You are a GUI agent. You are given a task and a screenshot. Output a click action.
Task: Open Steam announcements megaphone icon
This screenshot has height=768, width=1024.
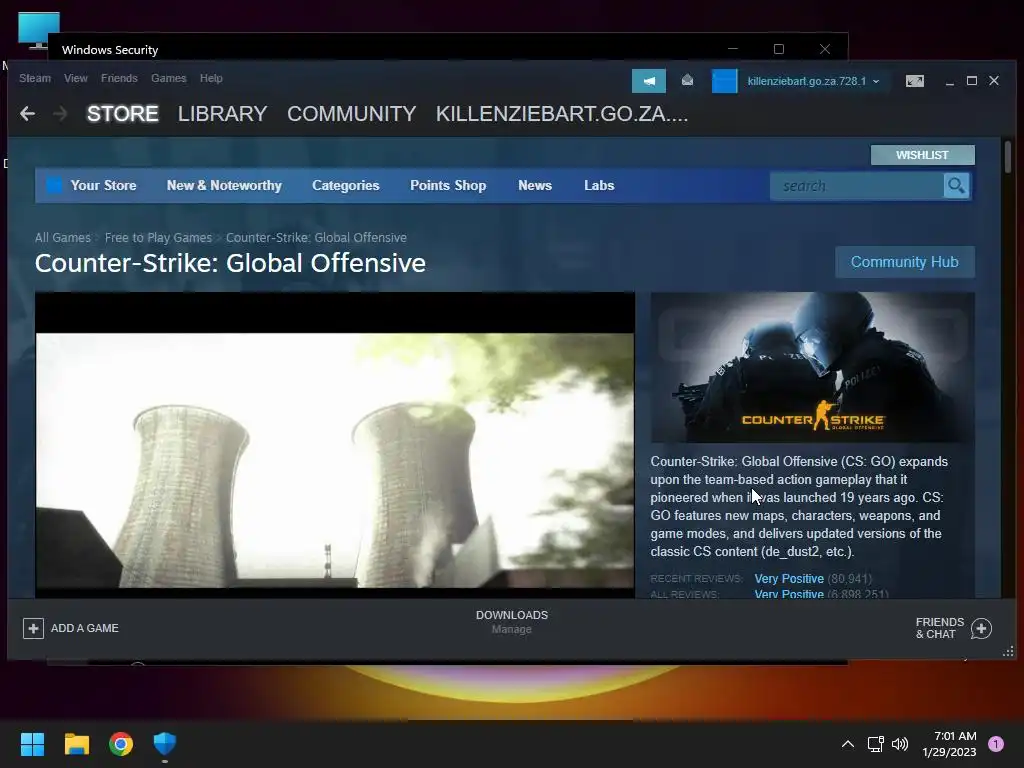pos(648,81)
